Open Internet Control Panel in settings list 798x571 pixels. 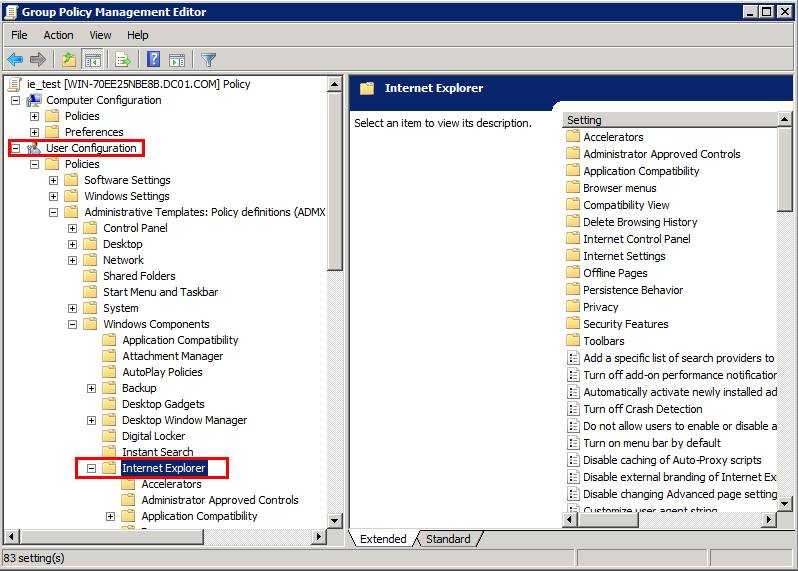click(x=637, y=239)
